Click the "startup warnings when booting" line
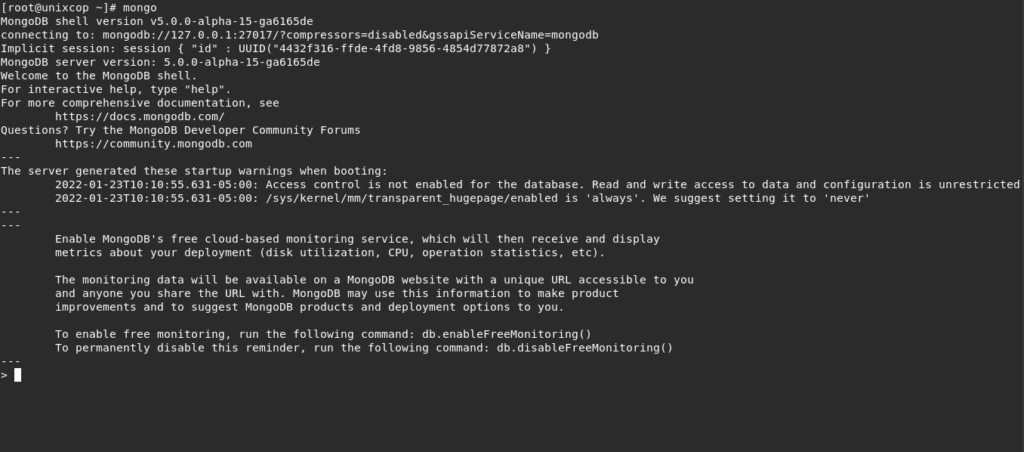The image size is (1024, 452). (x=194, y=171)
